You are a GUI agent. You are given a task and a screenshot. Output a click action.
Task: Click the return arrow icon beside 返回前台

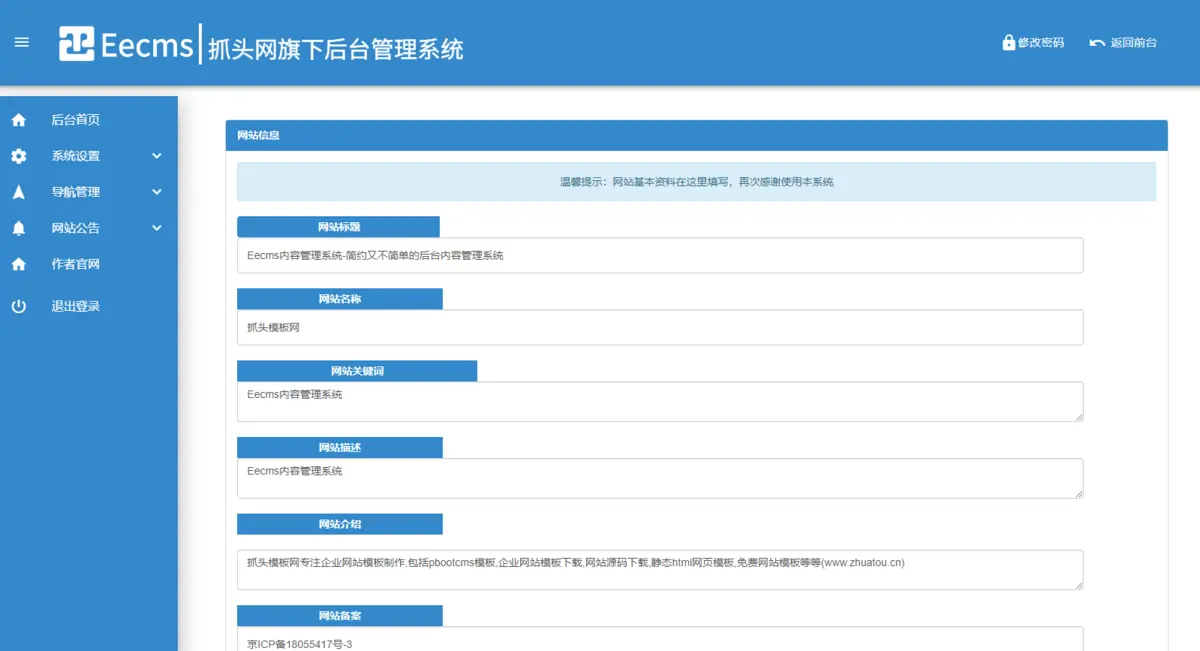1097,43
